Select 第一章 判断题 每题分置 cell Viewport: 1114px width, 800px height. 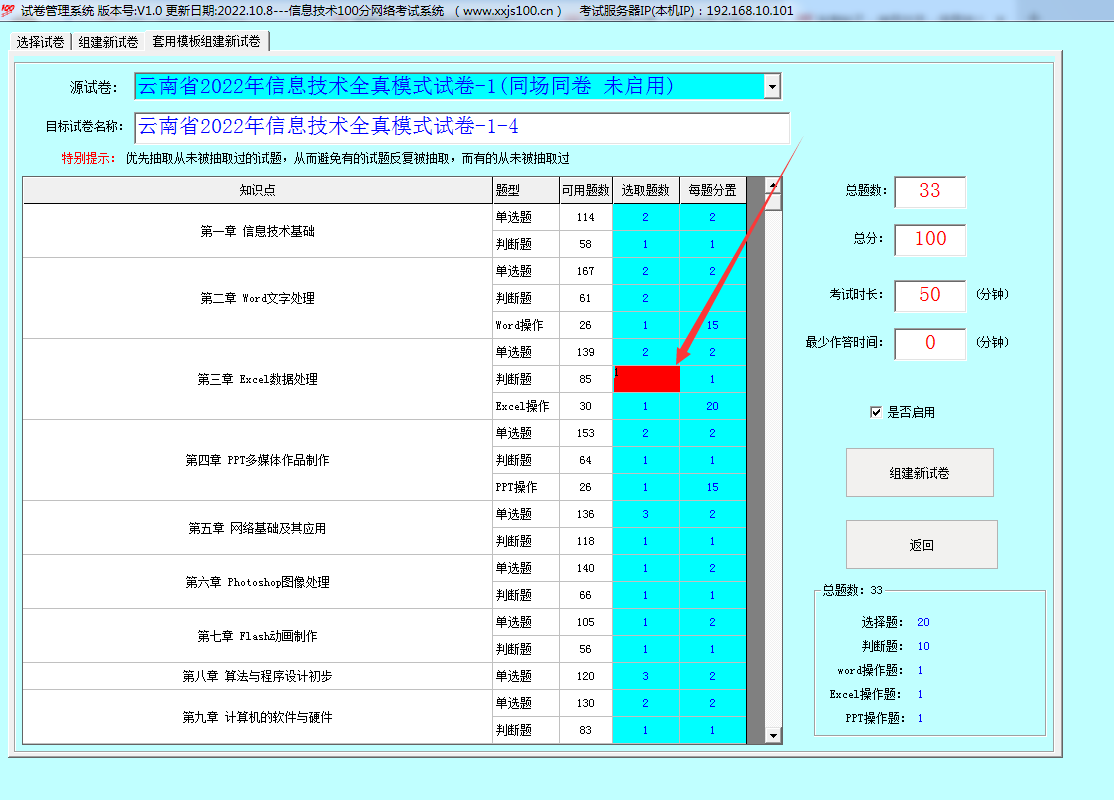tap(713, 244)
